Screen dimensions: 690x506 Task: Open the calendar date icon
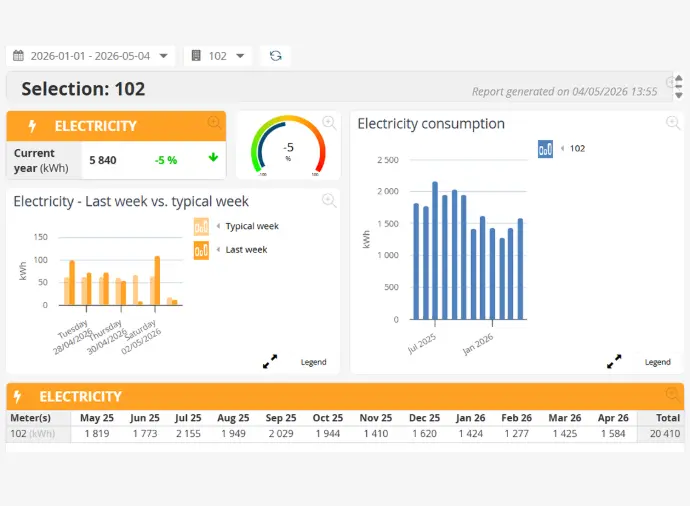click(18, 56)
